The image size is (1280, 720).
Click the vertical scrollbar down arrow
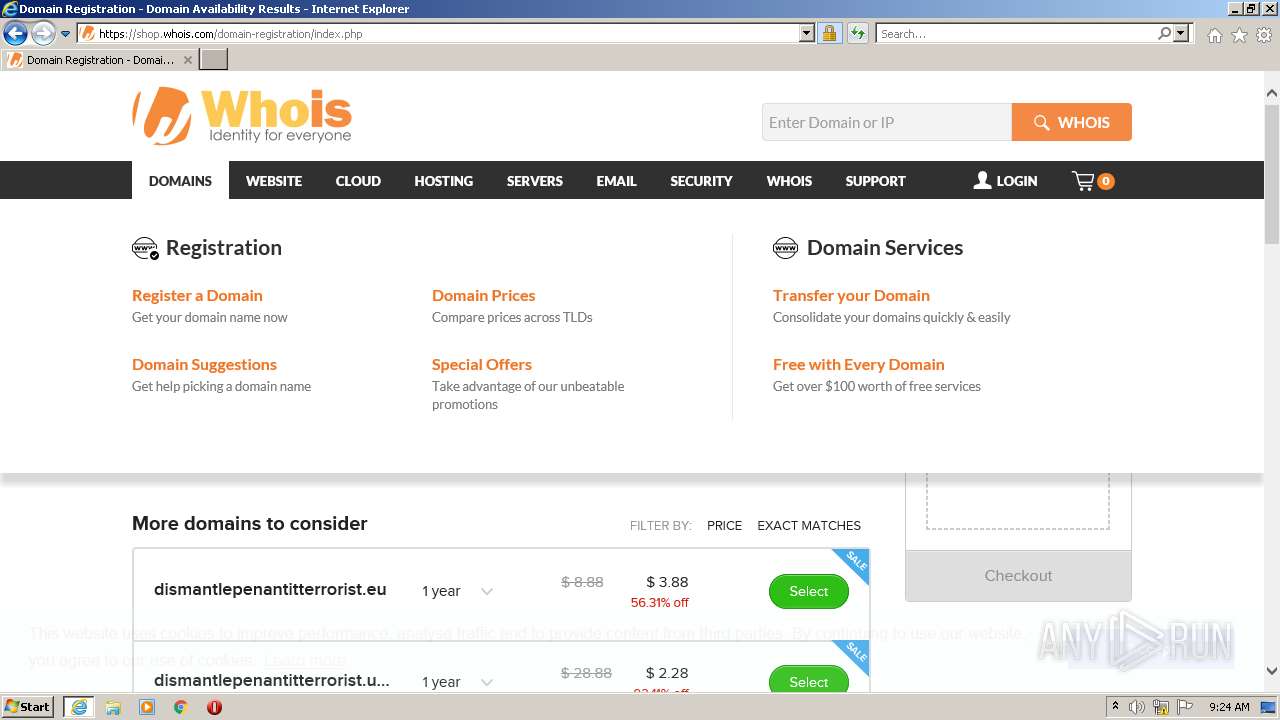coord(1271,671)
